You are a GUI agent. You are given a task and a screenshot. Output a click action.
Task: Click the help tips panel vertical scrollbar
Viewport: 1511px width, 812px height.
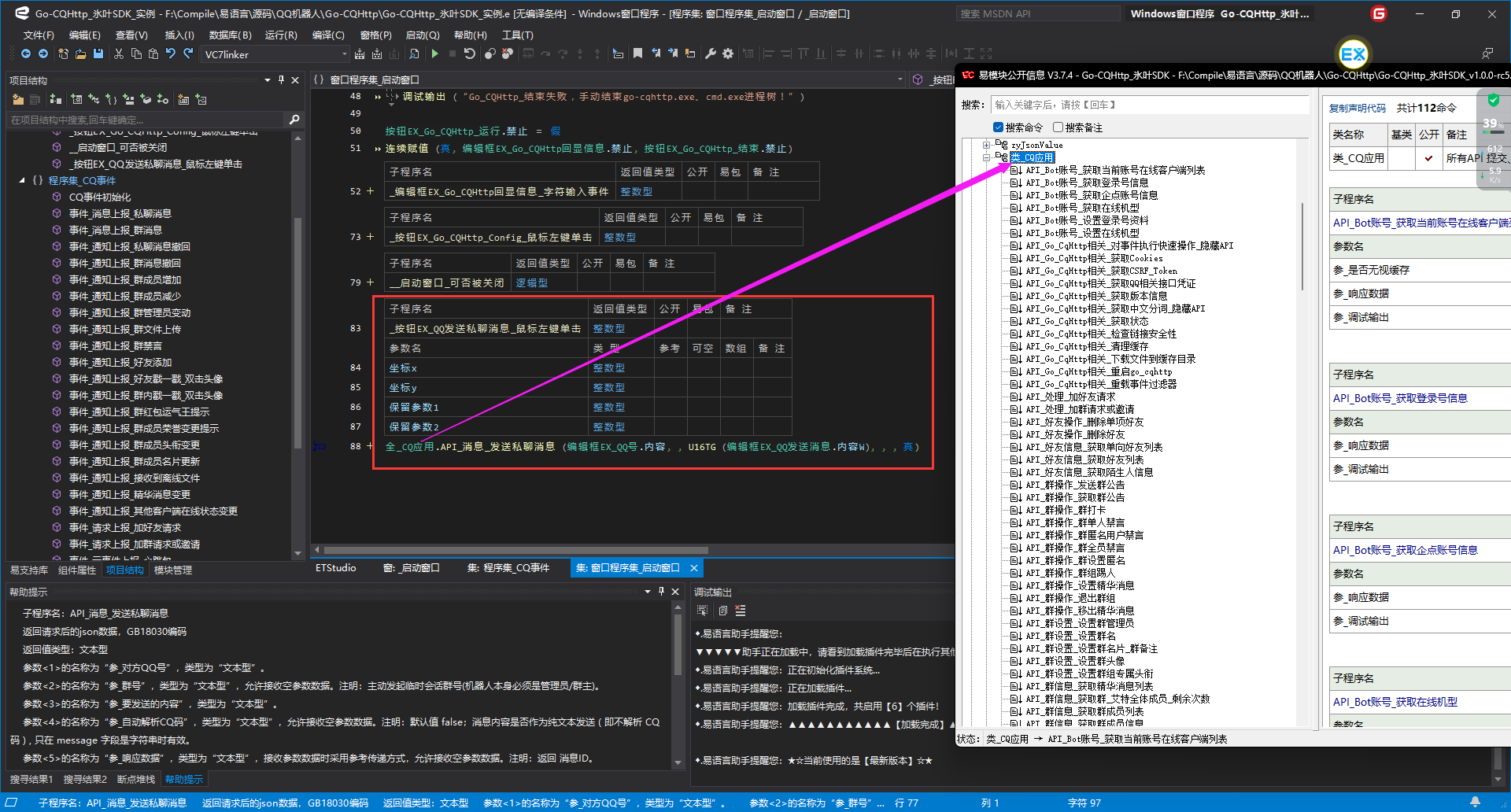point(678,645)
